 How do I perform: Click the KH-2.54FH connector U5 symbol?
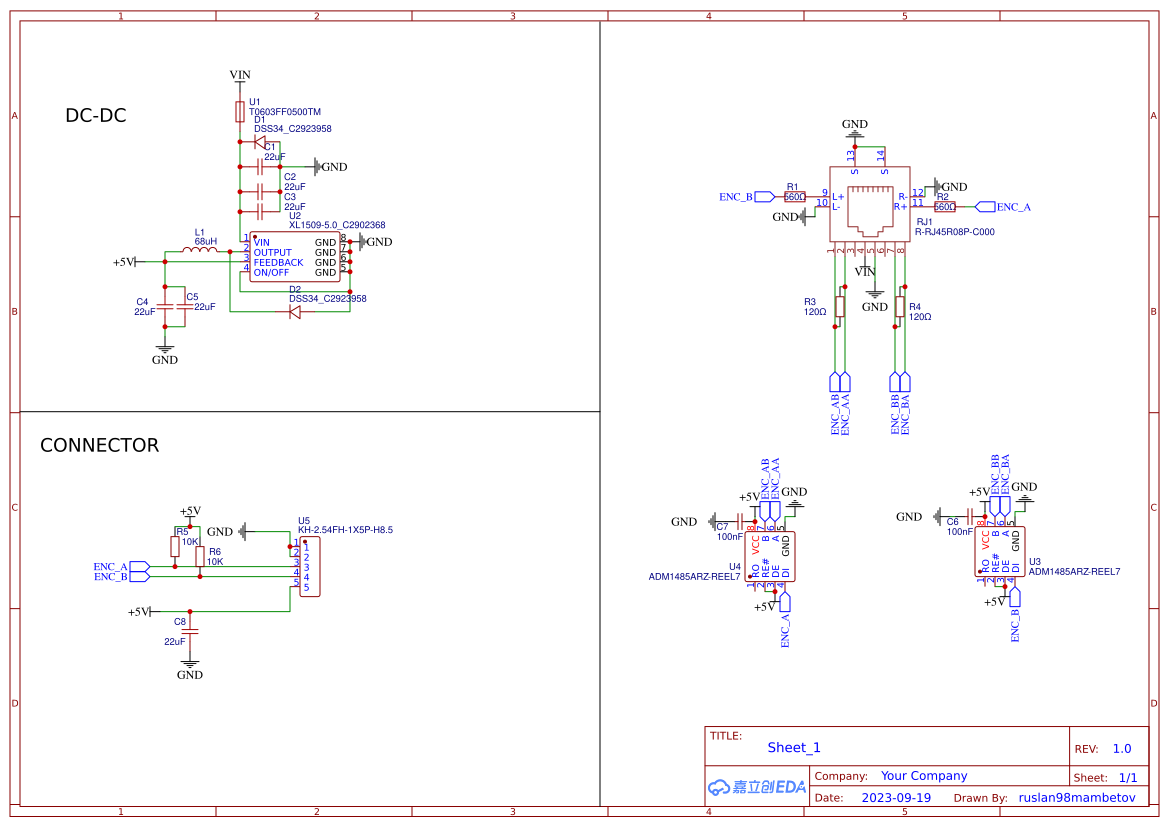pyautogui.click(x=310, y=568)
